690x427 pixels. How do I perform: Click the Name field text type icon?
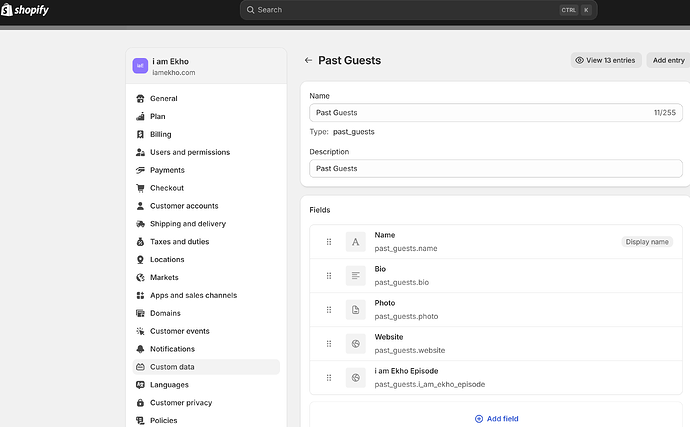tap(355, 241)
